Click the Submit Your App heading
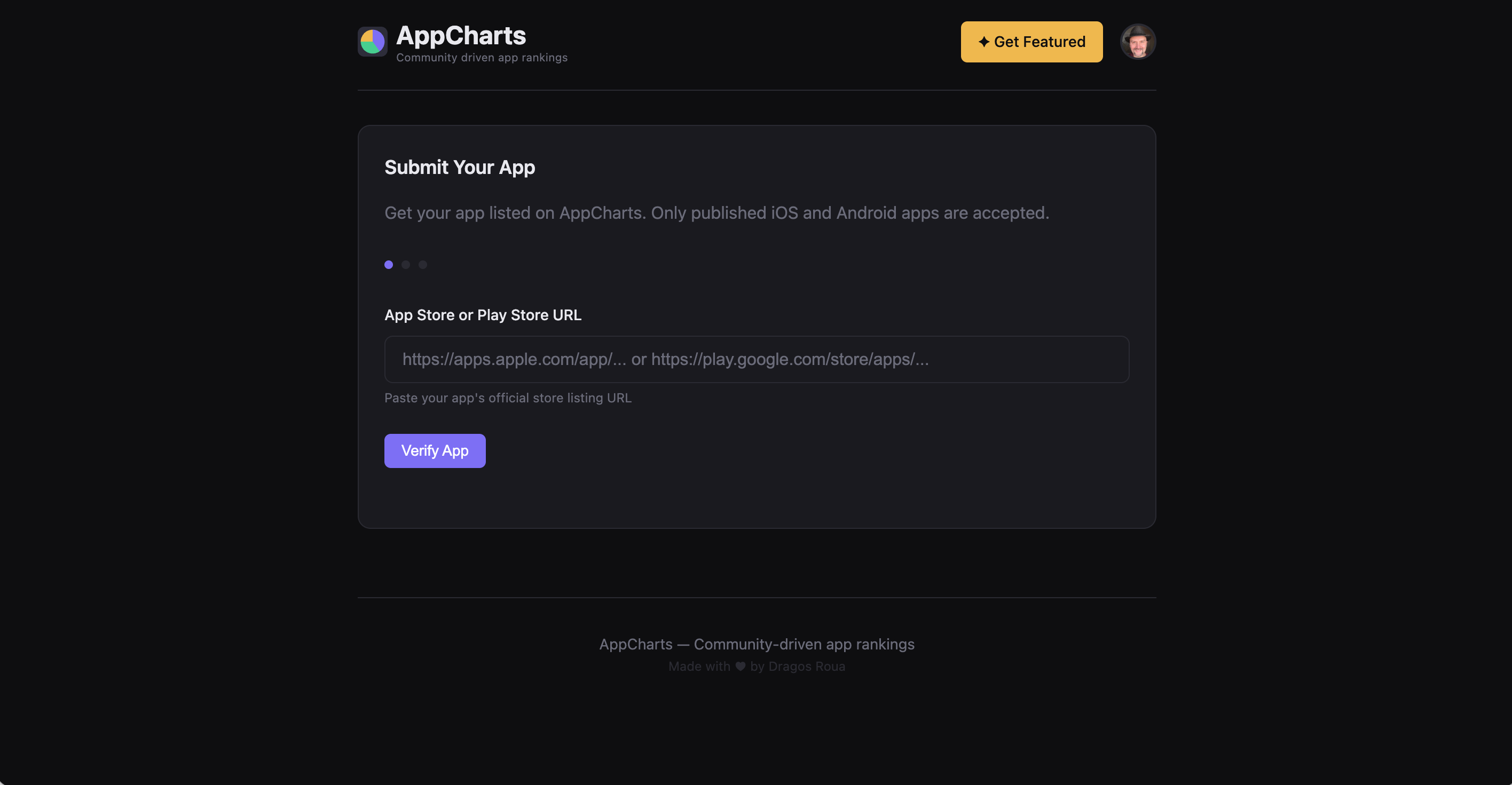This screenshot has width=1512, height=785. [460, 167]
